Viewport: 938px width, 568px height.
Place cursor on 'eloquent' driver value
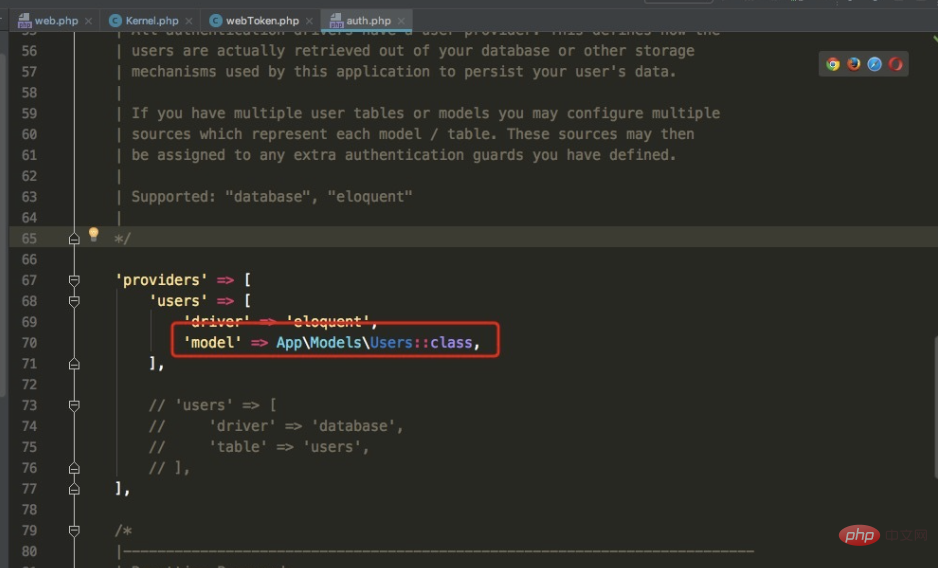pyautogui.click(x=328, y=322)
